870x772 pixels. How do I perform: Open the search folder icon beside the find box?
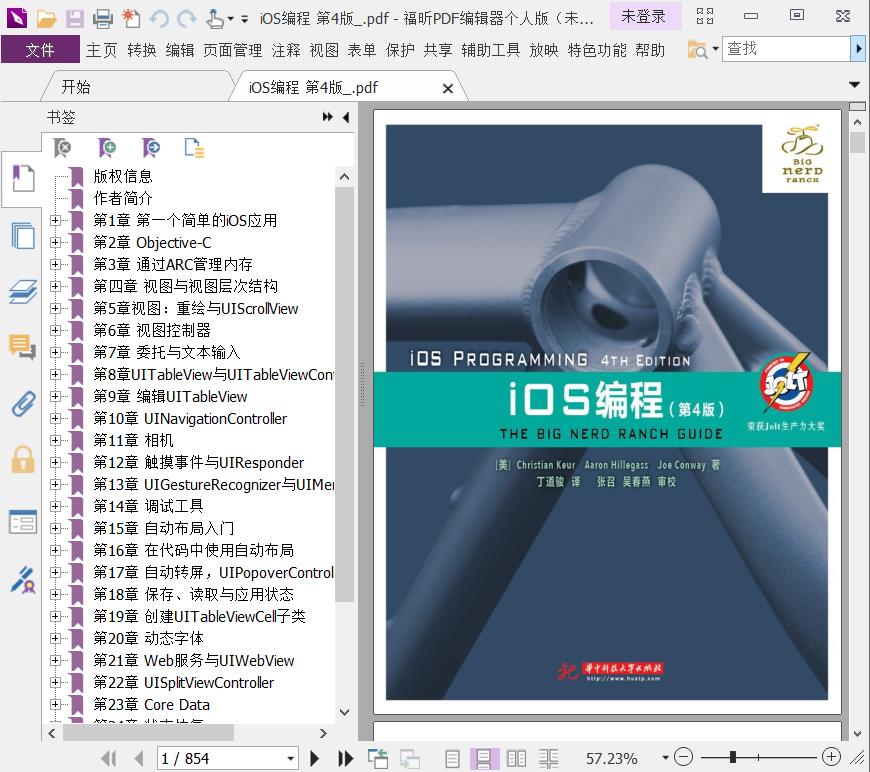tap(697, 50)
